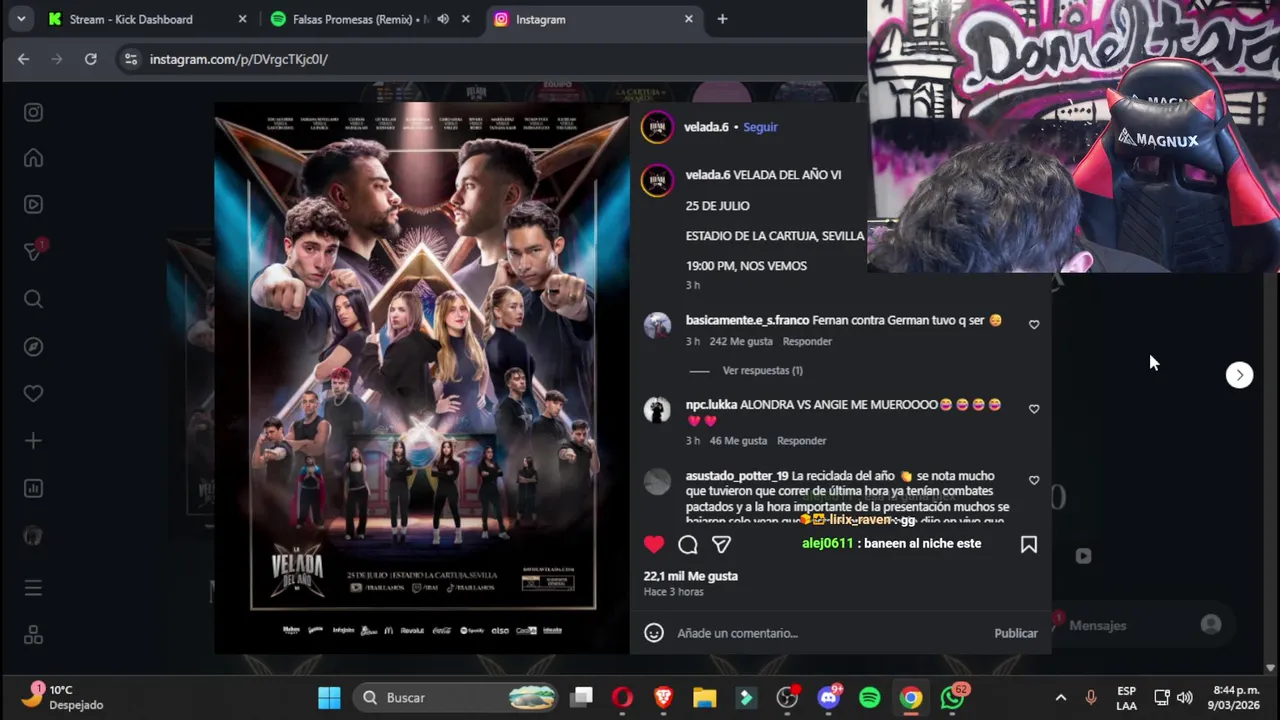View the '46 Me gusta' comment likes
The height and width of the screenshot is (720, 1280).
pos(738,440)
